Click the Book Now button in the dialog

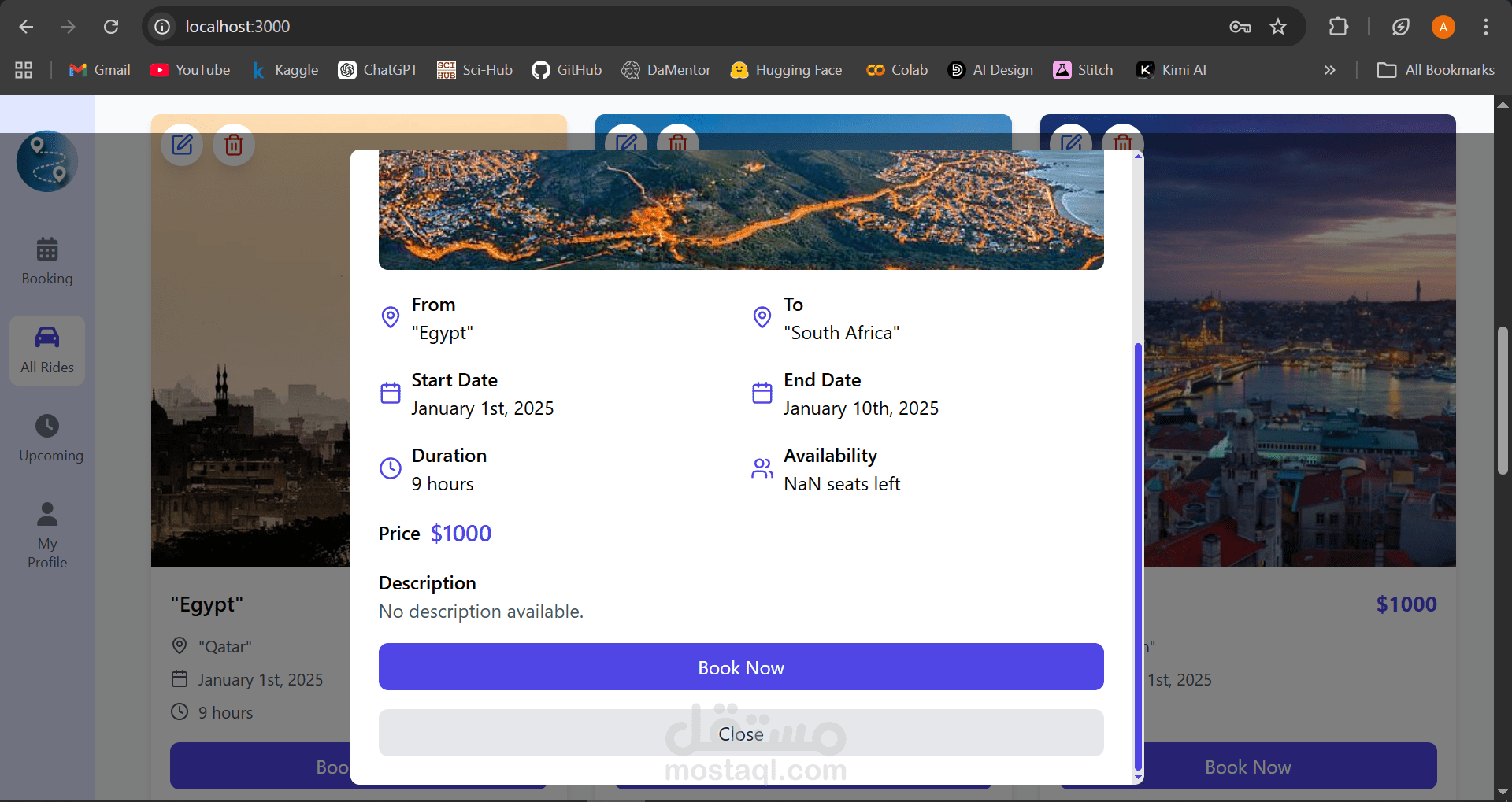[x=741, y=667]
